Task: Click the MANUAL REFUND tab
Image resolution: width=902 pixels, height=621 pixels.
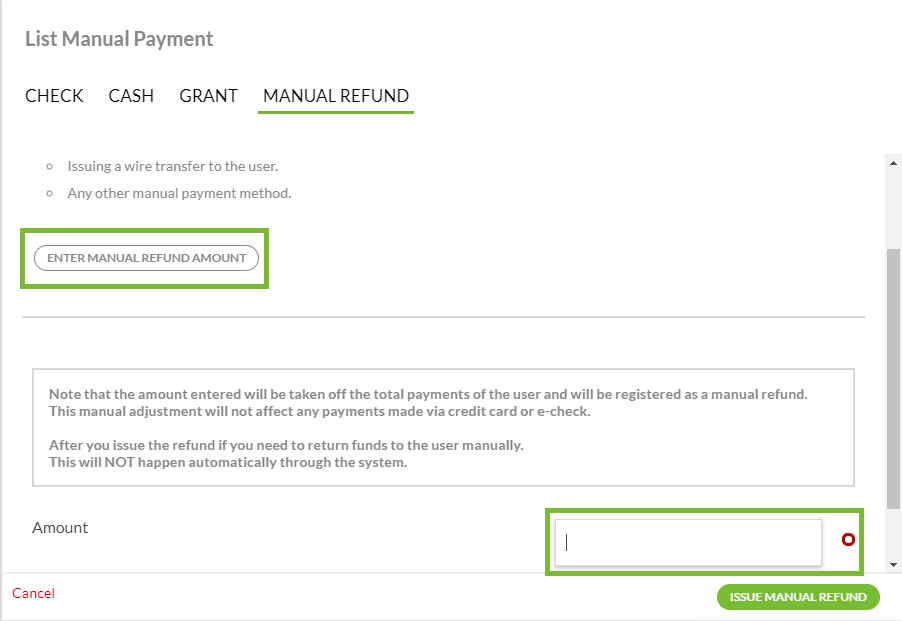Action: click(336, 96)
